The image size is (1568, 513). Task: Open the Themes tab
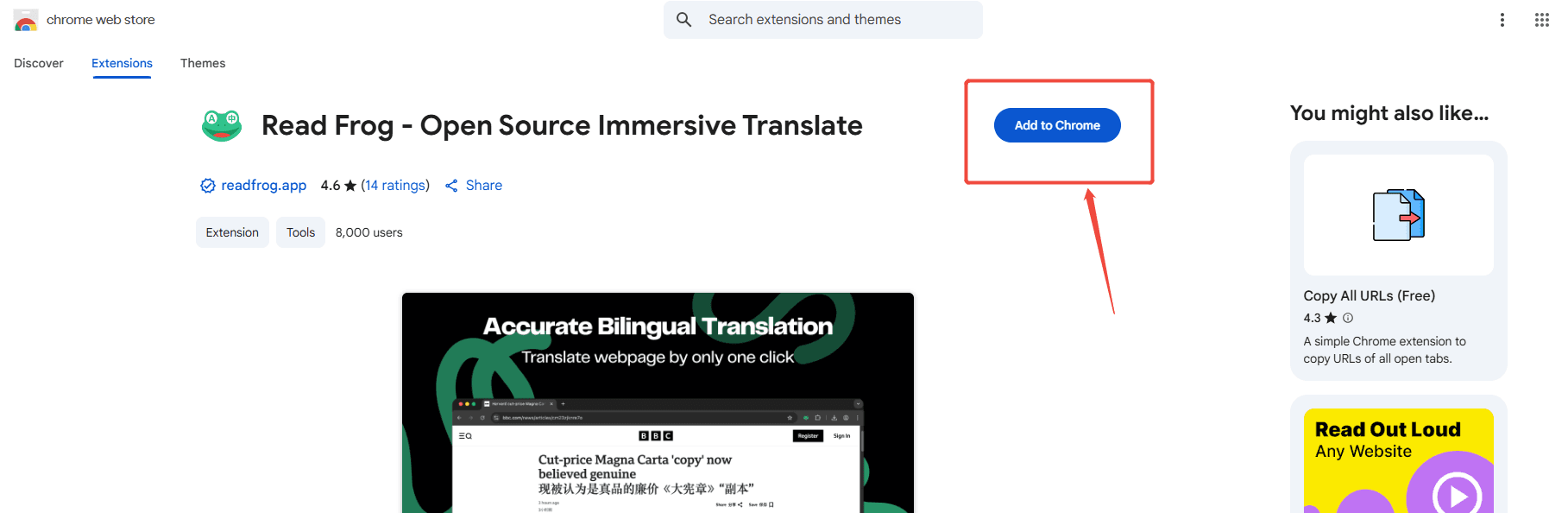tap(203, 63)
